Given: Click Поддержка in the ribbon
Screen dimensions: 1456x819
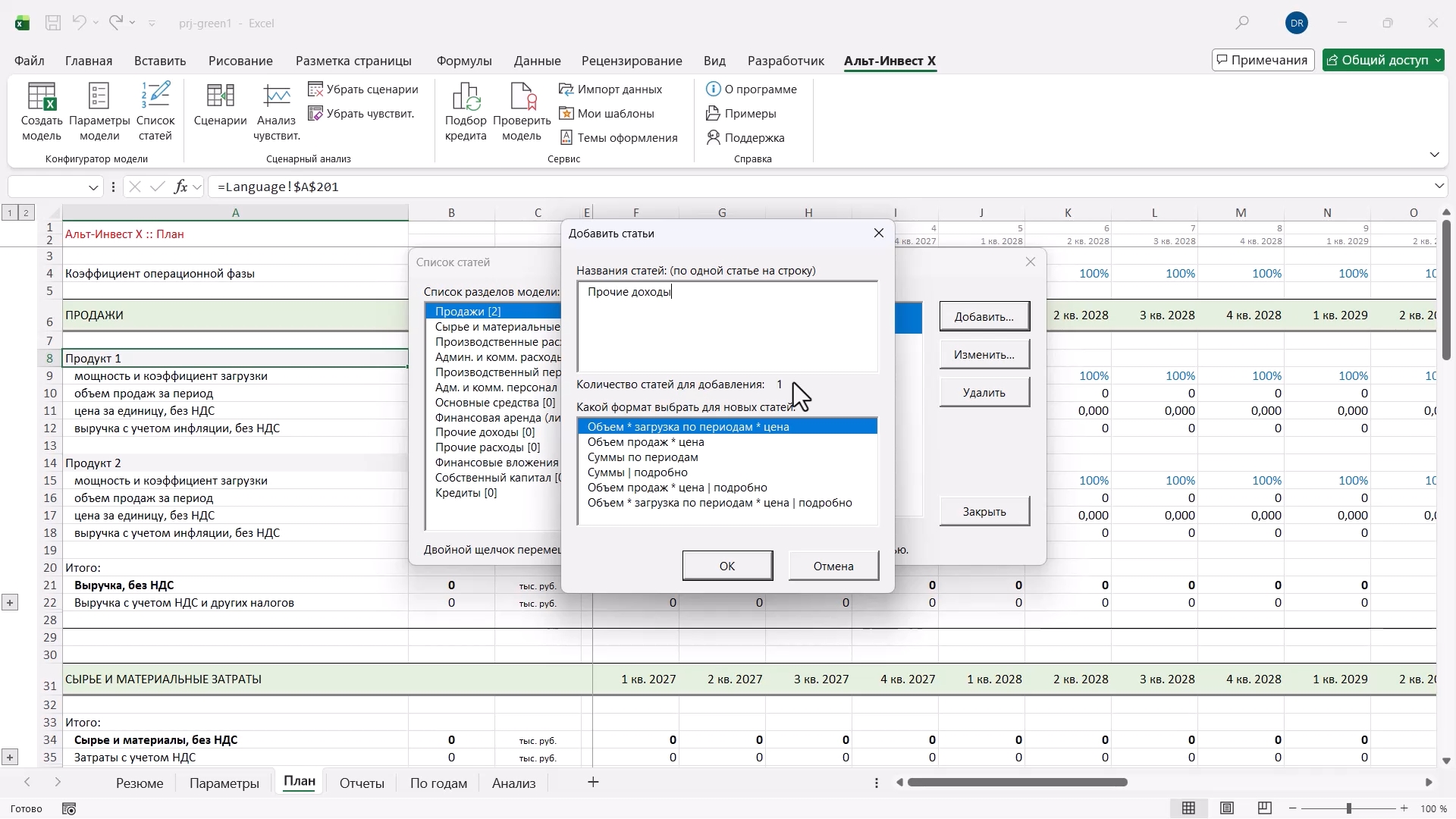Looking at the screenshot, I should pos(745,138).
